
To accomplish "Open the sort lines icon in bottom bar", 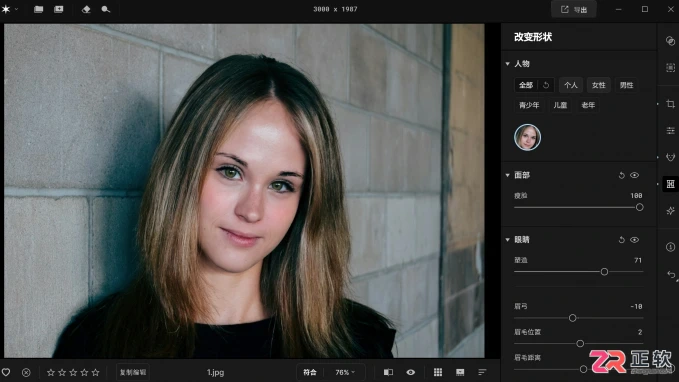I will click(x=482, y=372).
